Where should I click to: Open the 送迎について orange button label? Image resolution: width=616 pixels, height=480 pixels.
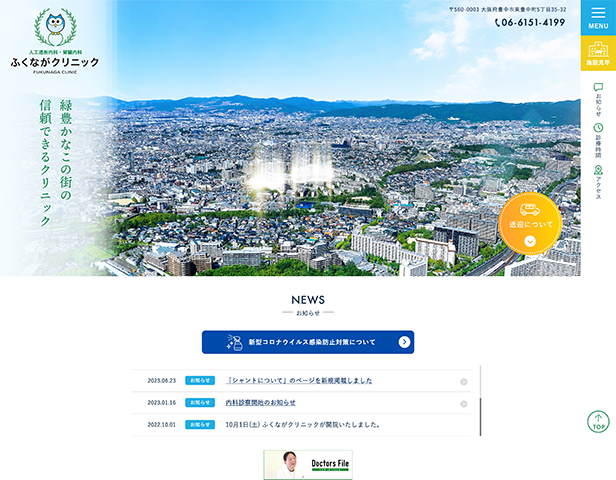tap(531, 224)
